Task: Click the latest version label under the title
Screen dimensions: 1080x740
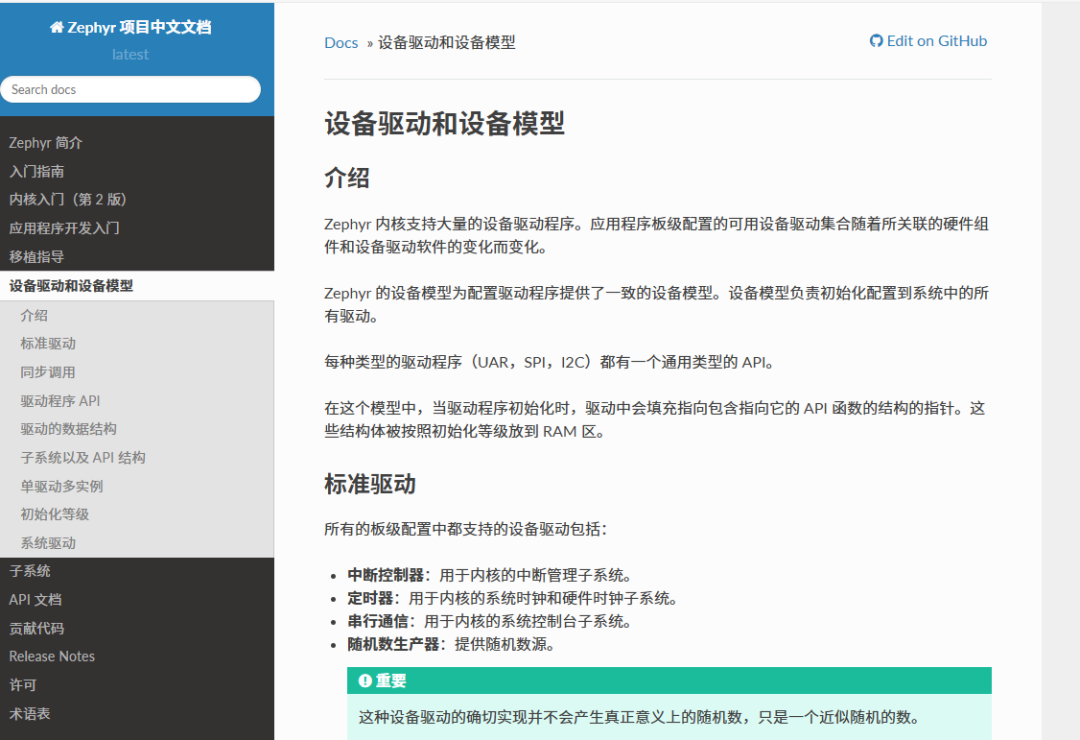Action: (130, 55)
